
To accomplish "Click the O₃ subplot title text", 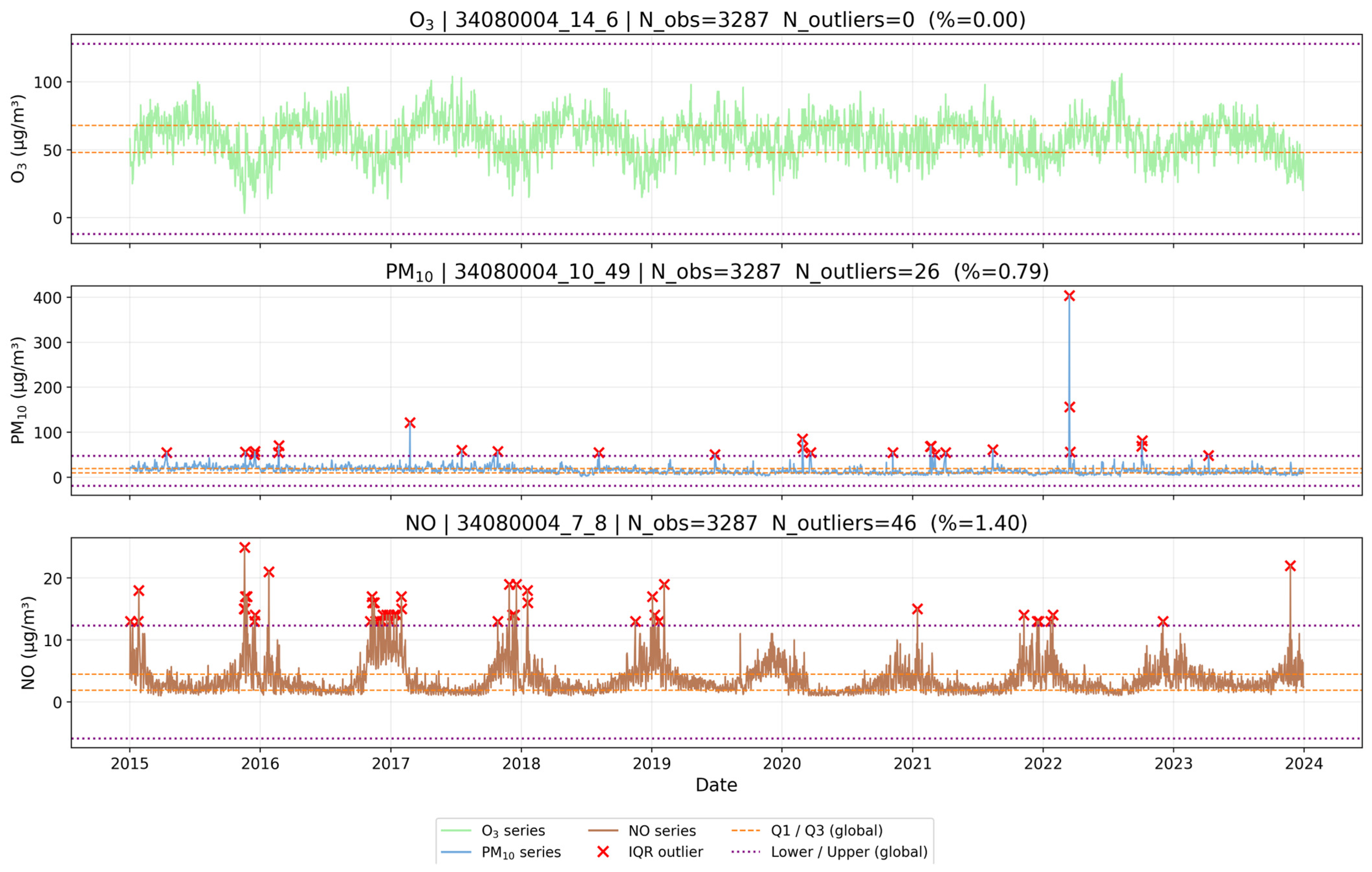I will (x=717, y=20).
